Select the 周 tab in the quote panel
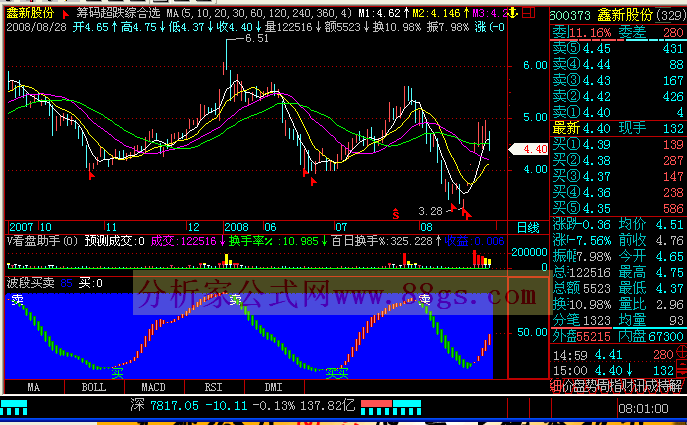687x425 pixels. click(604, 386)
